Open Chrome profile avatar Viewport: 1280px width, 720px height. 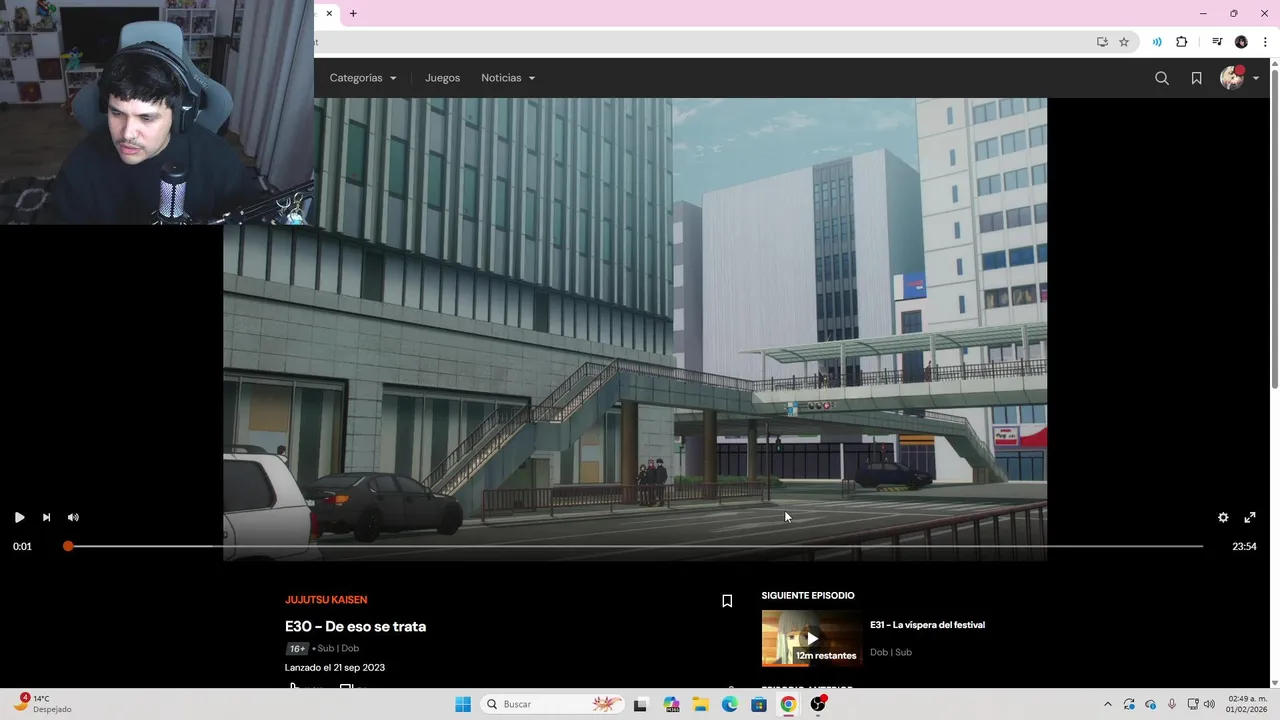point(1241,42)
